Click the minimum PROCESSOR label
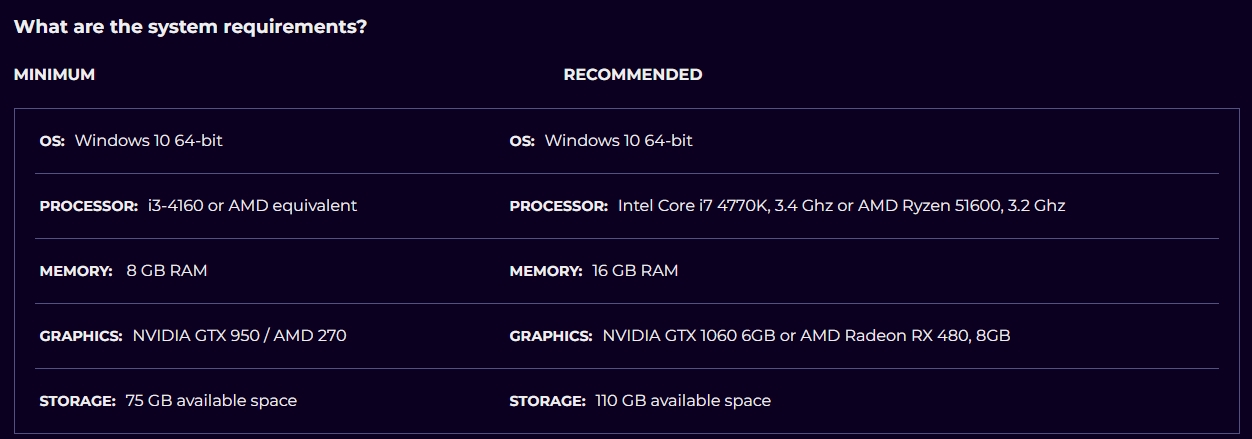The height and width of the screenshot is (439, 1252). [x=88, y=206]
